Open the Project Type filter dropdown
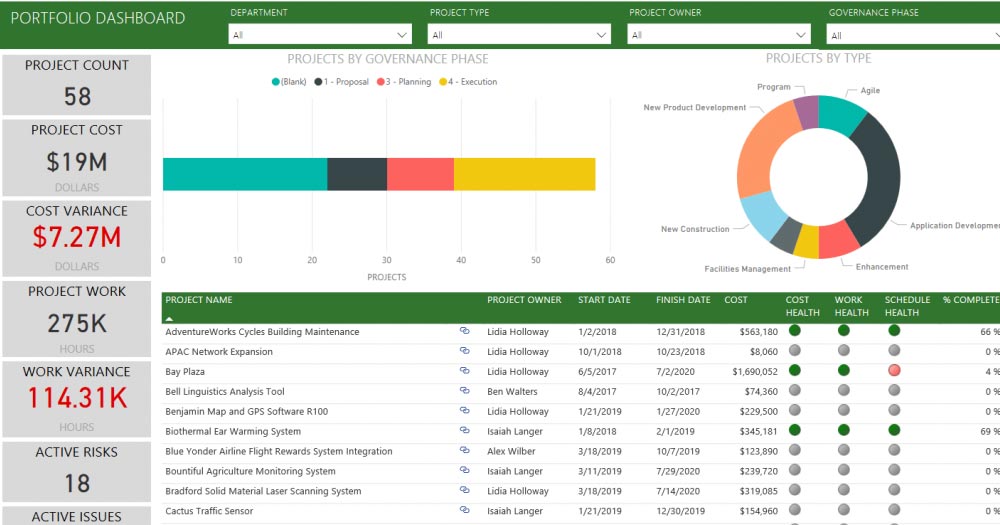This screenshot has width=1000, height=525. coord(519,34)
